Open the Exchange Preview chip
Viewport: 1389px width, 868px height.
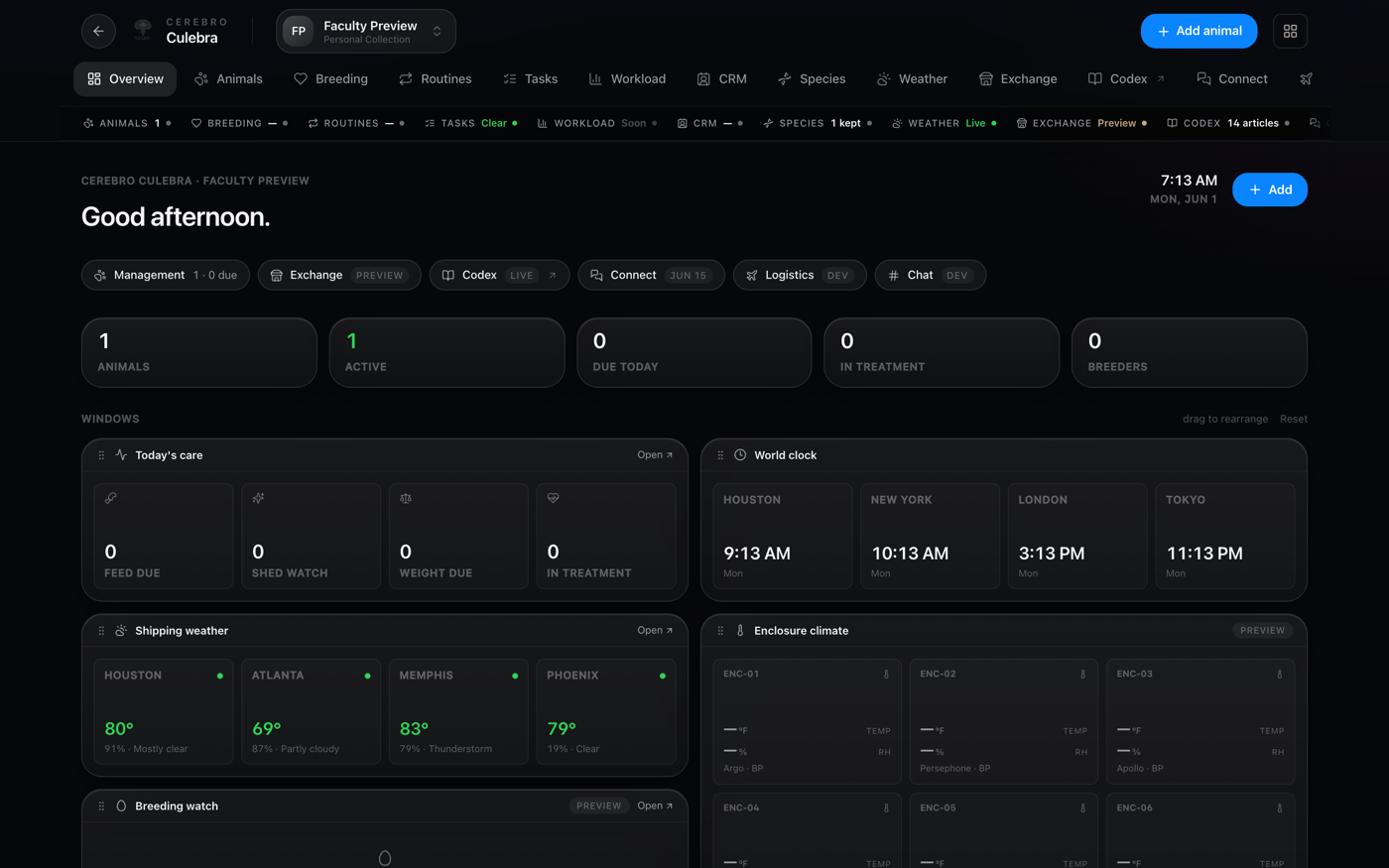[339, 275]
